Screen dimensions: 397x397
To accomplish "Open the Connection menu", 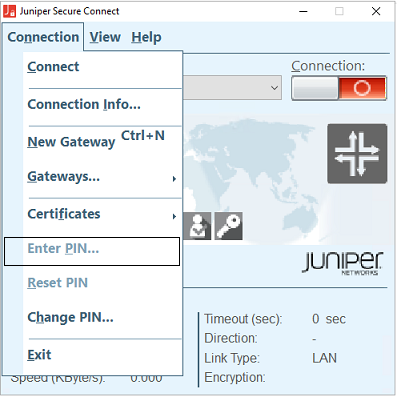I will point(43,37).
